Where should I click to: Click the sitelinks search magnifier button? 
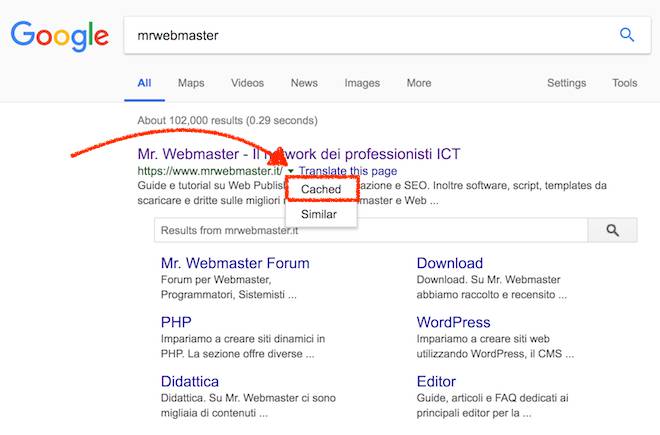click(x=612, y=231)
